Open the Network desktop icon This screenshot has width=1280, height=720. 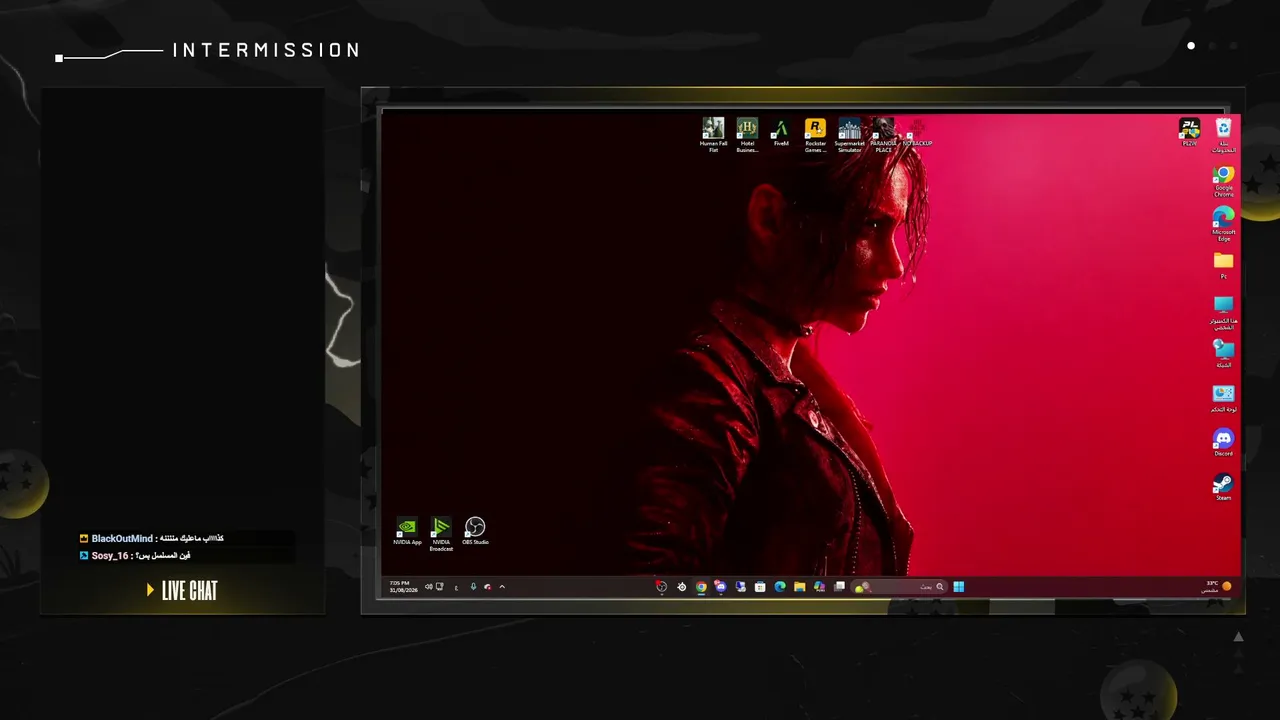(1224, 354)
